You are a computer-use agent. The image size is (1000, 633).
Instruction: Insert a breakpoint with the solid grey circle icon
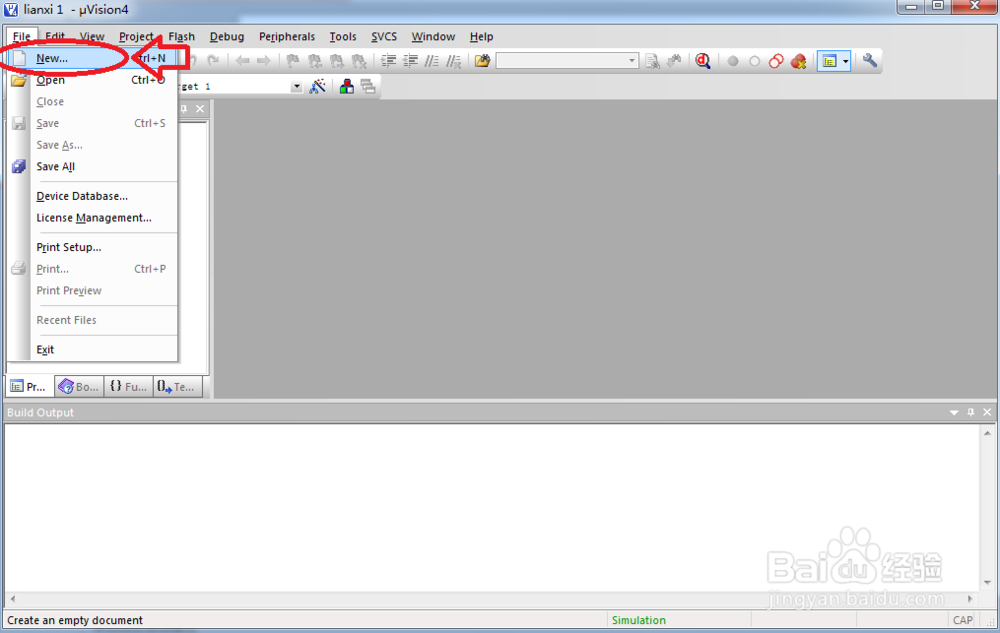click(733, 61)
